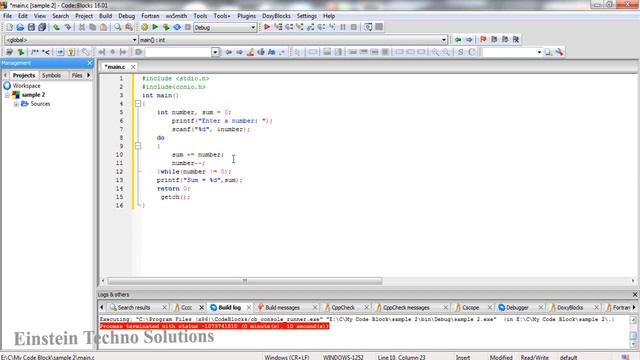Click the DoxyBlocks /** block comment icon

pos(35,52)
